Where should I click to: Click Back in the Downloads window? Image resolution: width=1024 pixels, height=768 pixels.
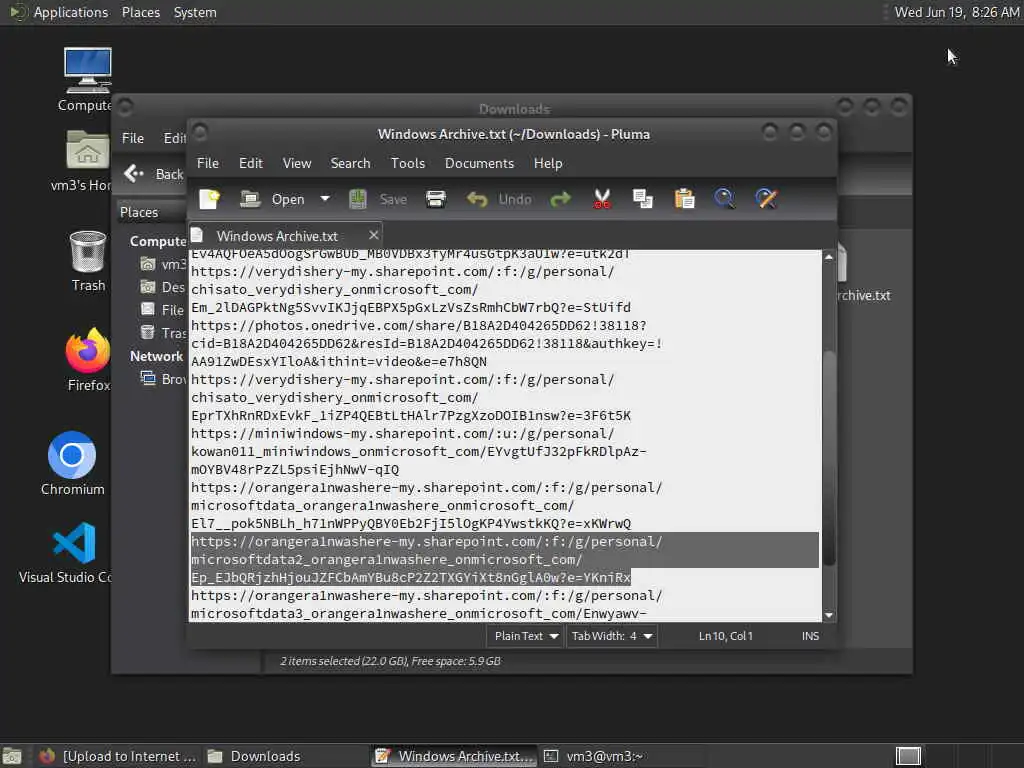tap(154, 174)
